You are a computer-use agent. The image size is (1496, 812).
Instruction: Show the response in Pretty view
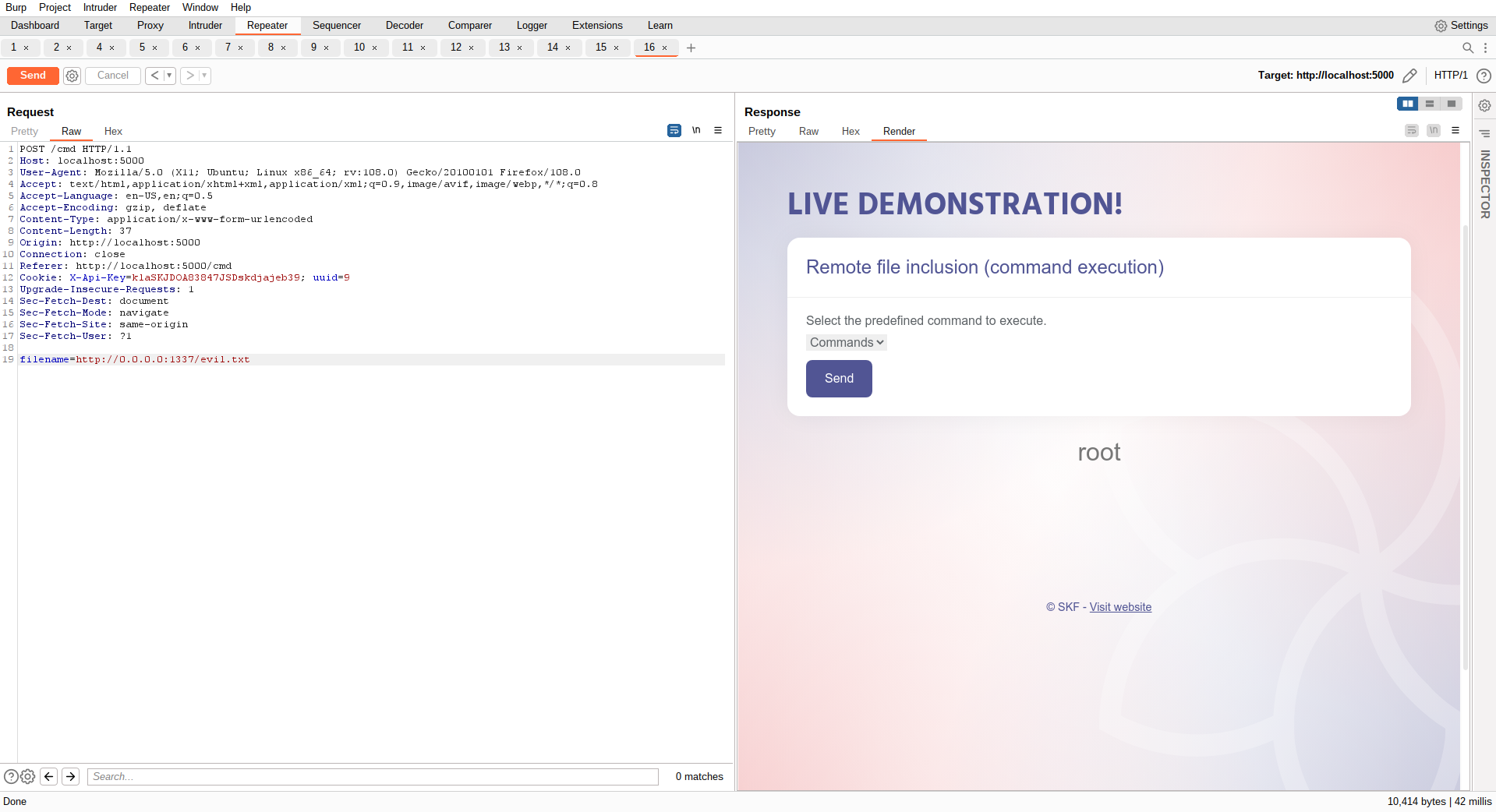pyautogui.click(x=762, y=132)
